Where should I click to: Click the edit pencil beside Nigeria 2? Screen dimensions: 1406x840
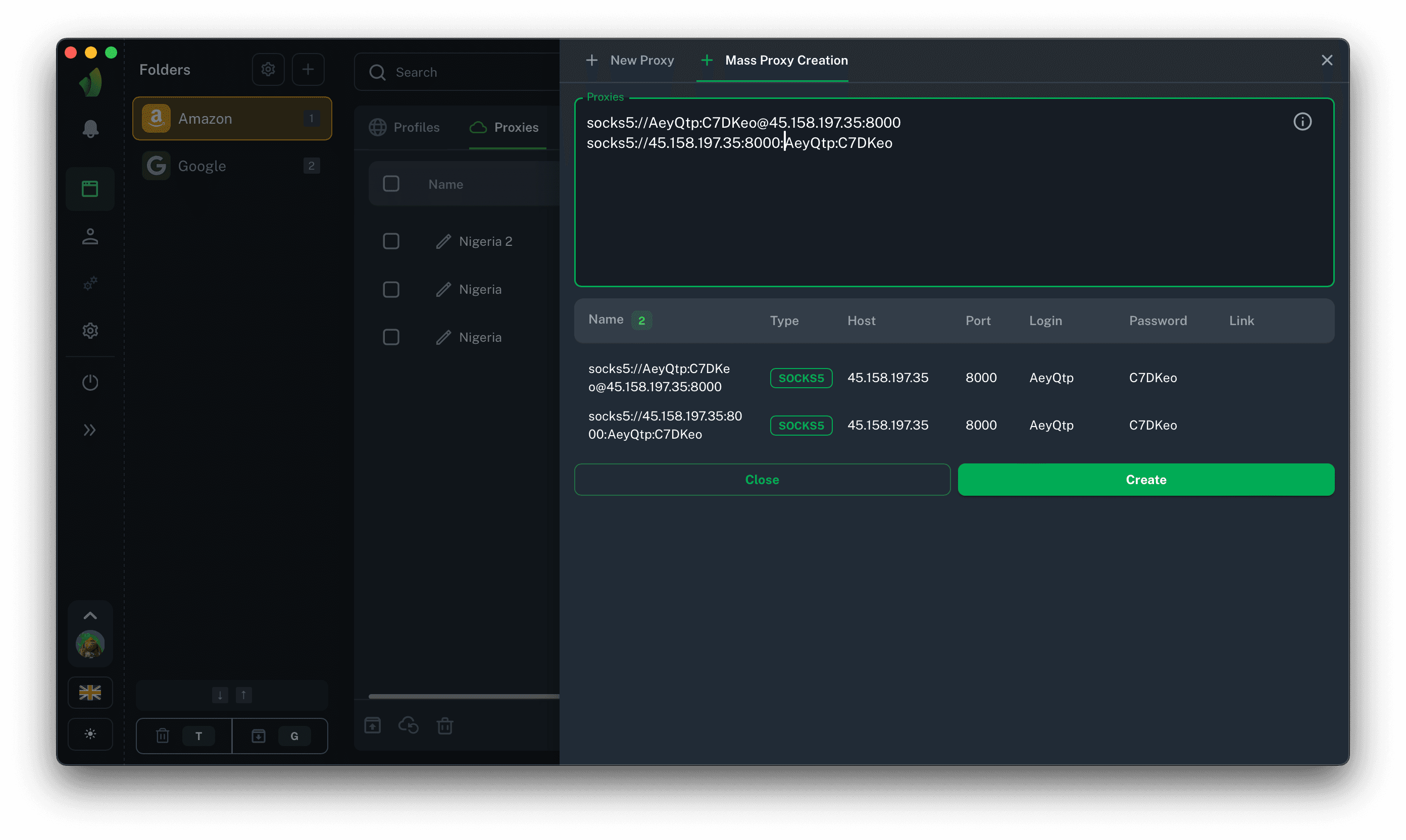443,242
